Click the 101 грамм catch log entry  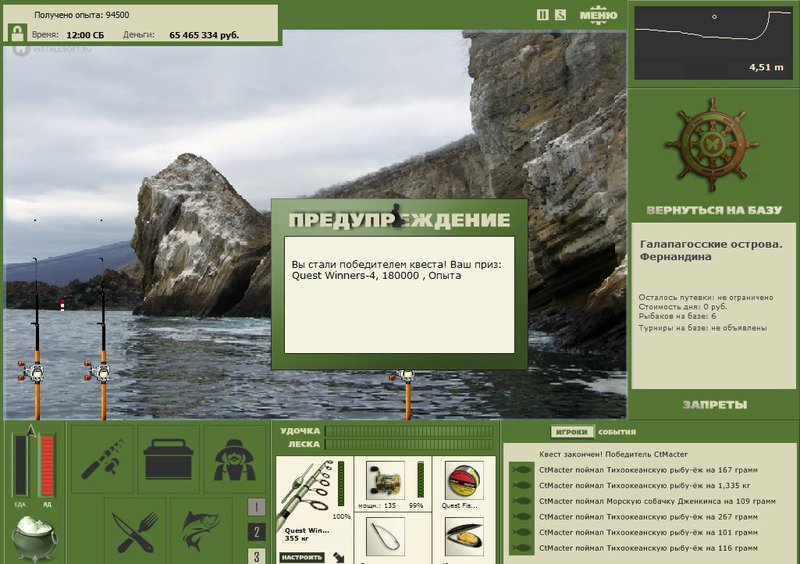click(x=648, y=532)
